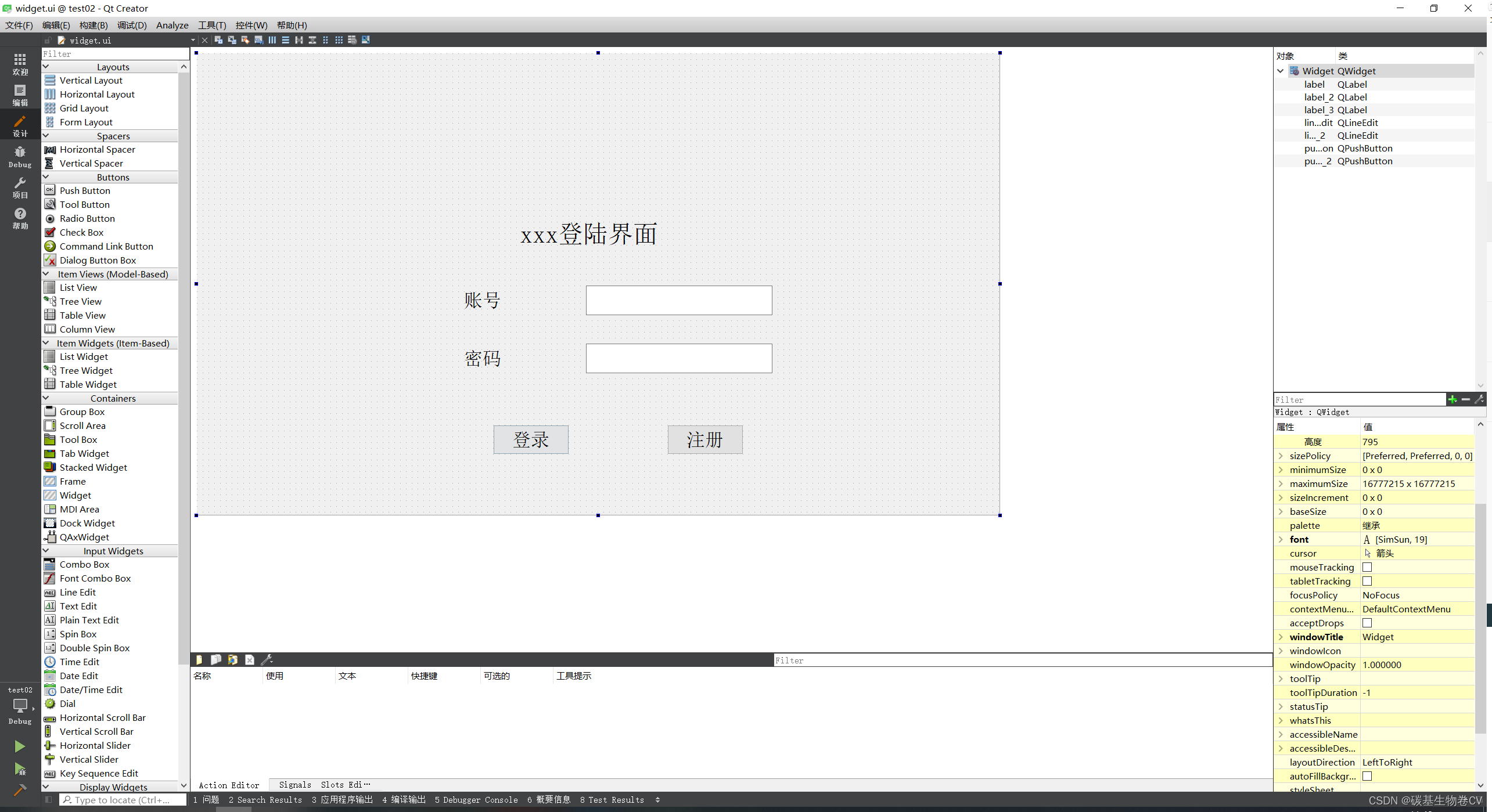Click the Line Edit widget icon
The height and width of the screenshot is (812, 1492).
pos(51,591)
